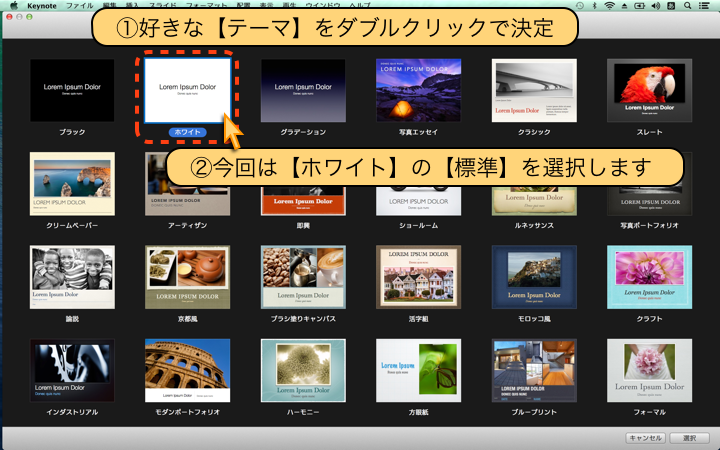The width and height of the screenshot is (720, 450).
Task: Open the Keynote application menu
Action: [42, 6]
